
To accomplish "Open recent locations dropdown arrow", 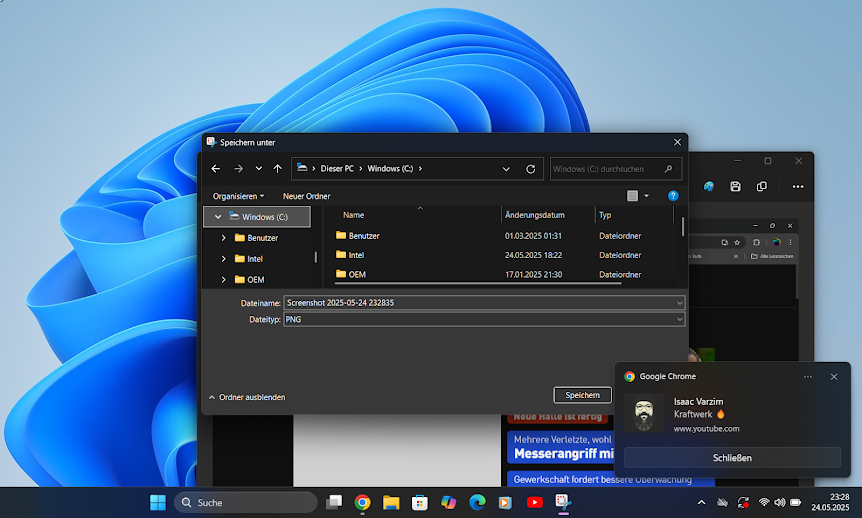I will click(x=258, y=169).
